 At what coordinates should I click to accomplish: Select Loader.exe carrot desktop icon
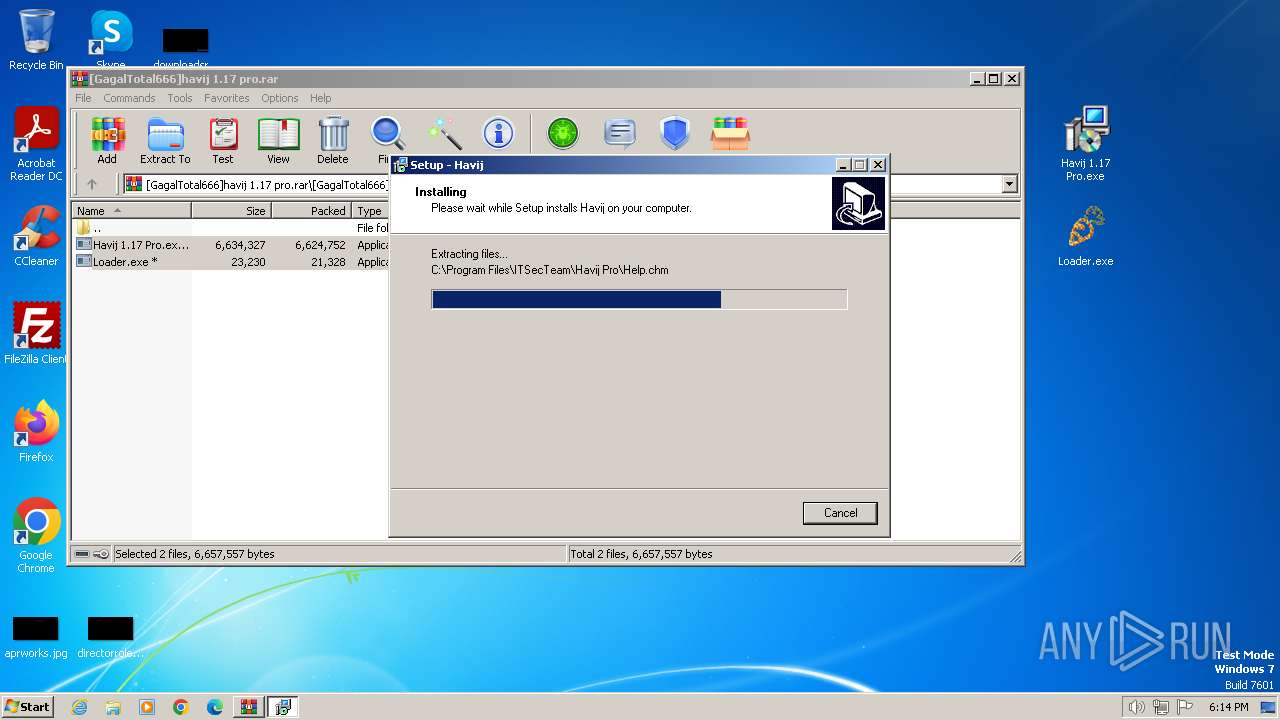1086,236
